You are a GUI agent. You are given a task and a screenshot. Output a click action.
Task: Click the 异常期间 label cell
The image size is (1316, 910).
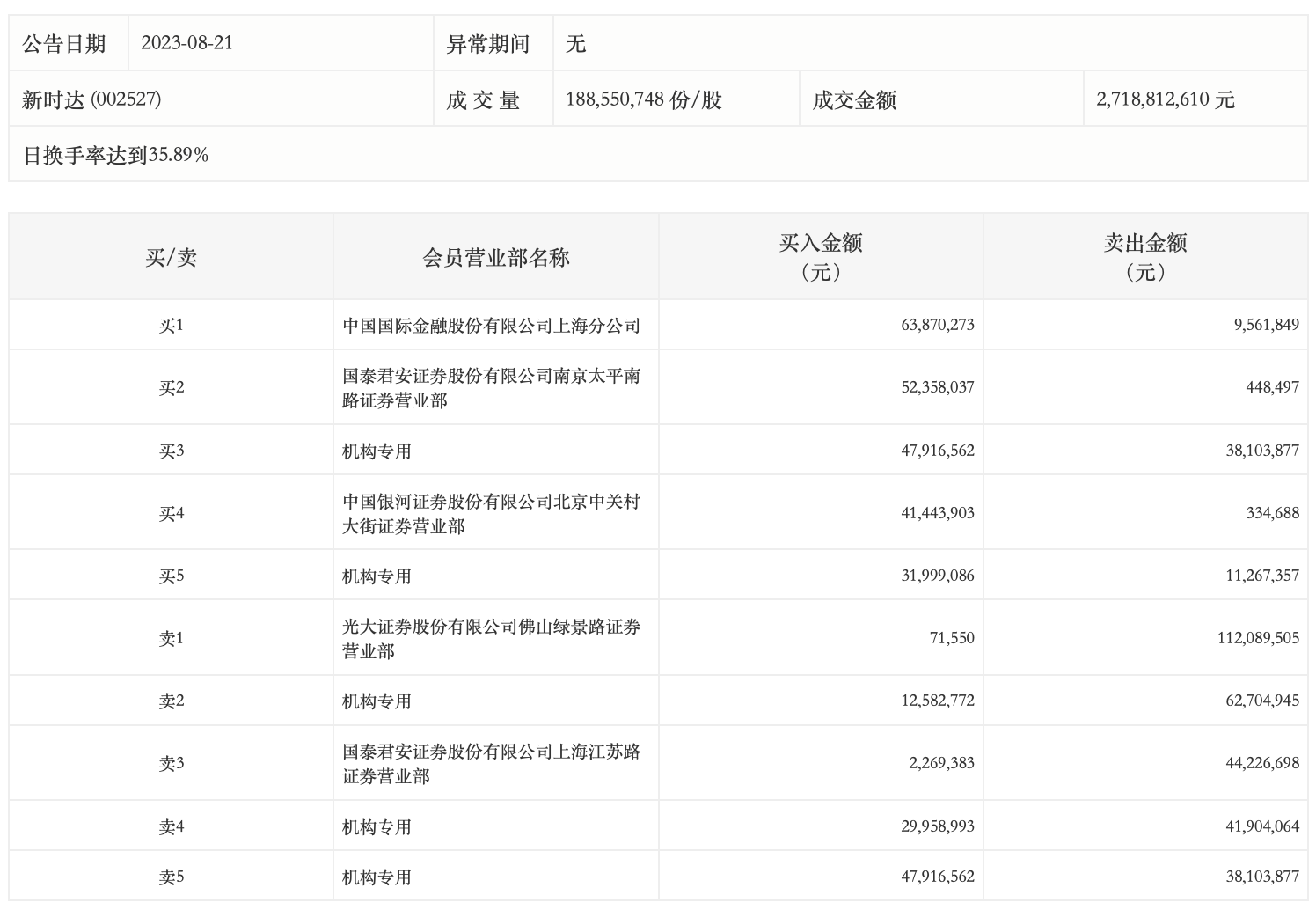click(x=488, y=43)
